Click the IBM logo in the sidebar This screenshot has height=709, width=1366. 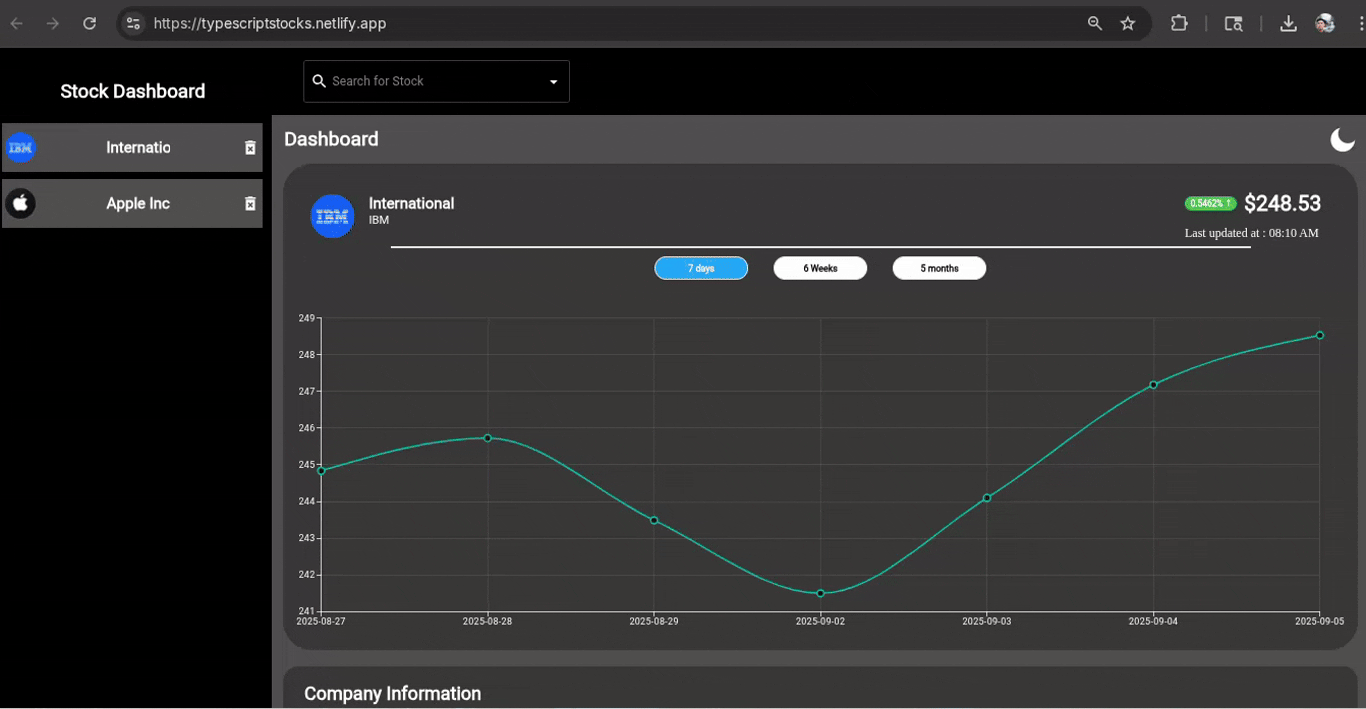coord(20,147)
